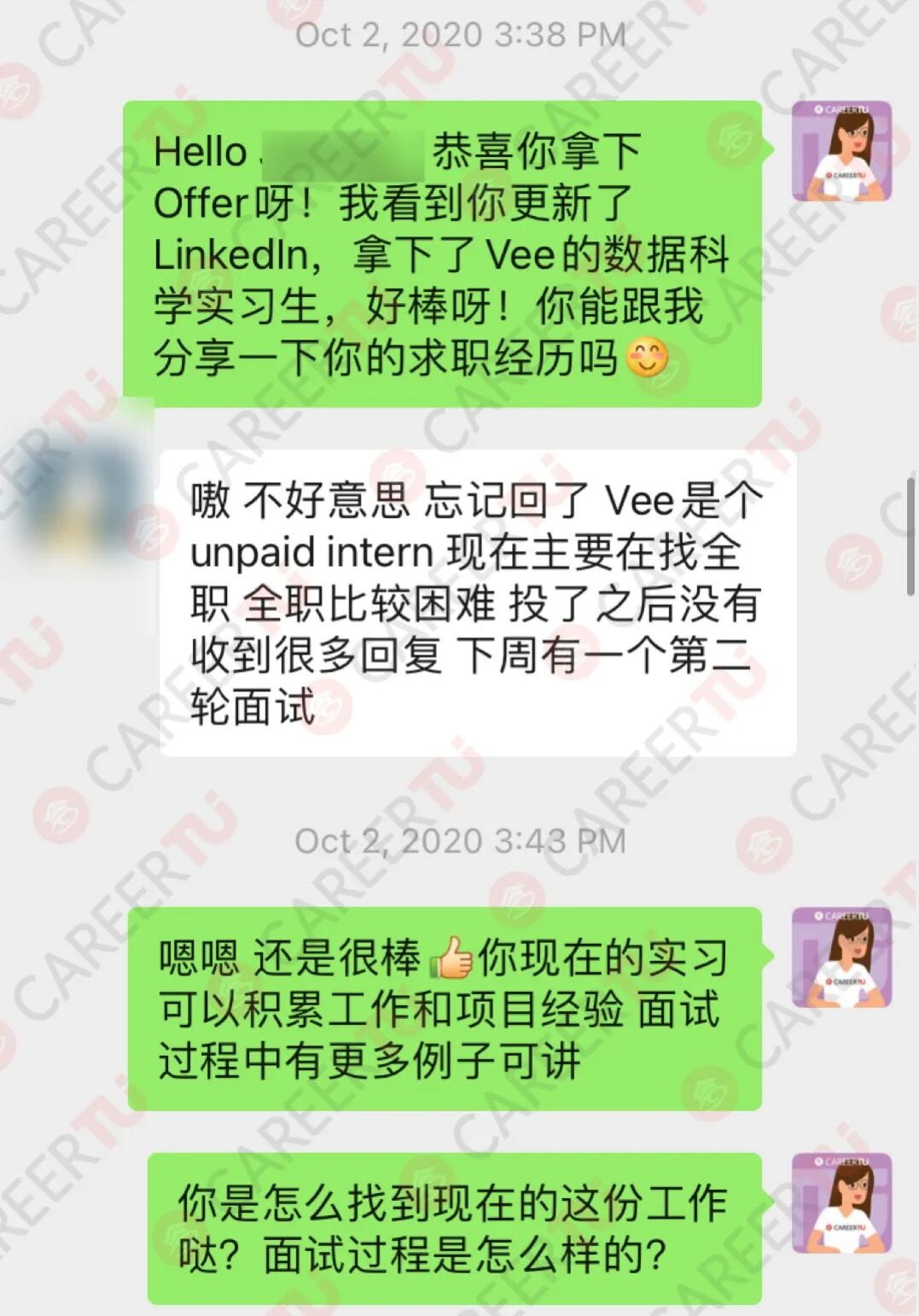Tap the thumbs-up emoji after 还是很棒

(x=451, y=958)
